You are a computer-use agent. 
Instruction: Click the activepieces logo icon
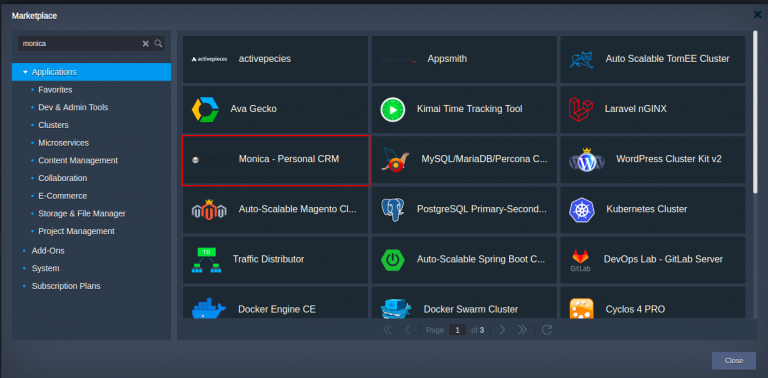tap(209, 59)
